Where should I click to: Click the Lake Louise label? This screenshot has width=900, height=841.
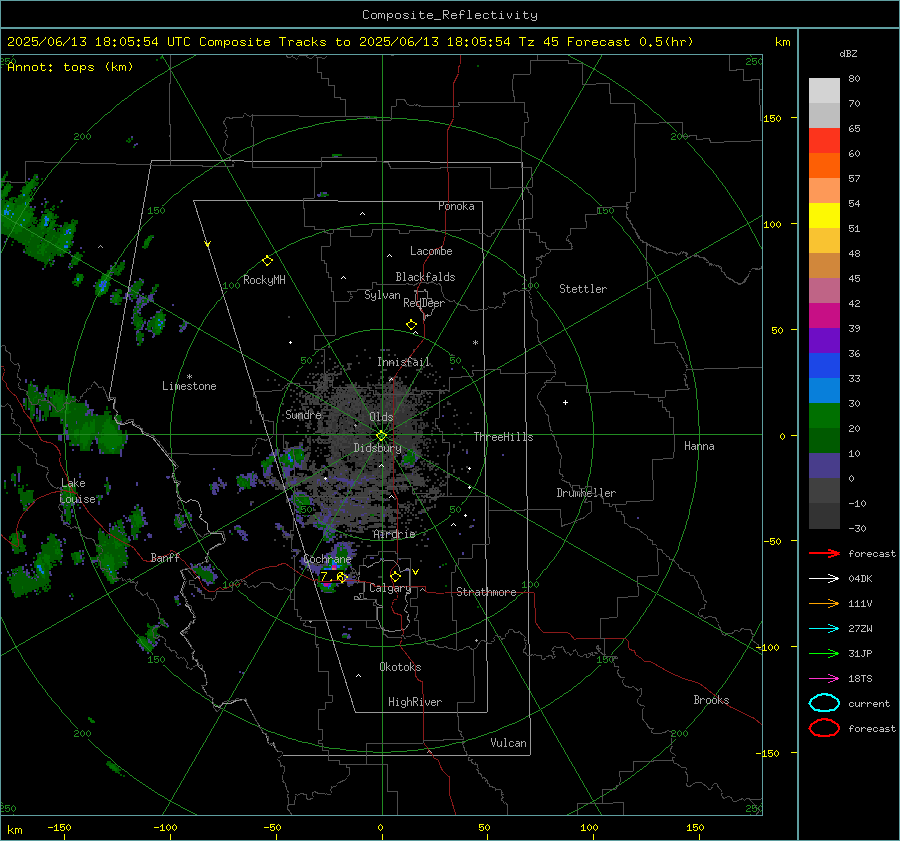(x=77, y=491)
